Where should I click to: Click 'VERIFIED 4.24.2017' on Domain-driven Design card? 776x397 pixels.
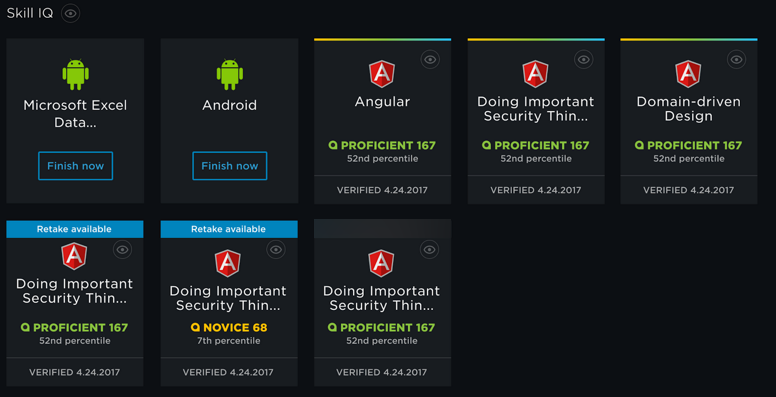tap(688, 190)
